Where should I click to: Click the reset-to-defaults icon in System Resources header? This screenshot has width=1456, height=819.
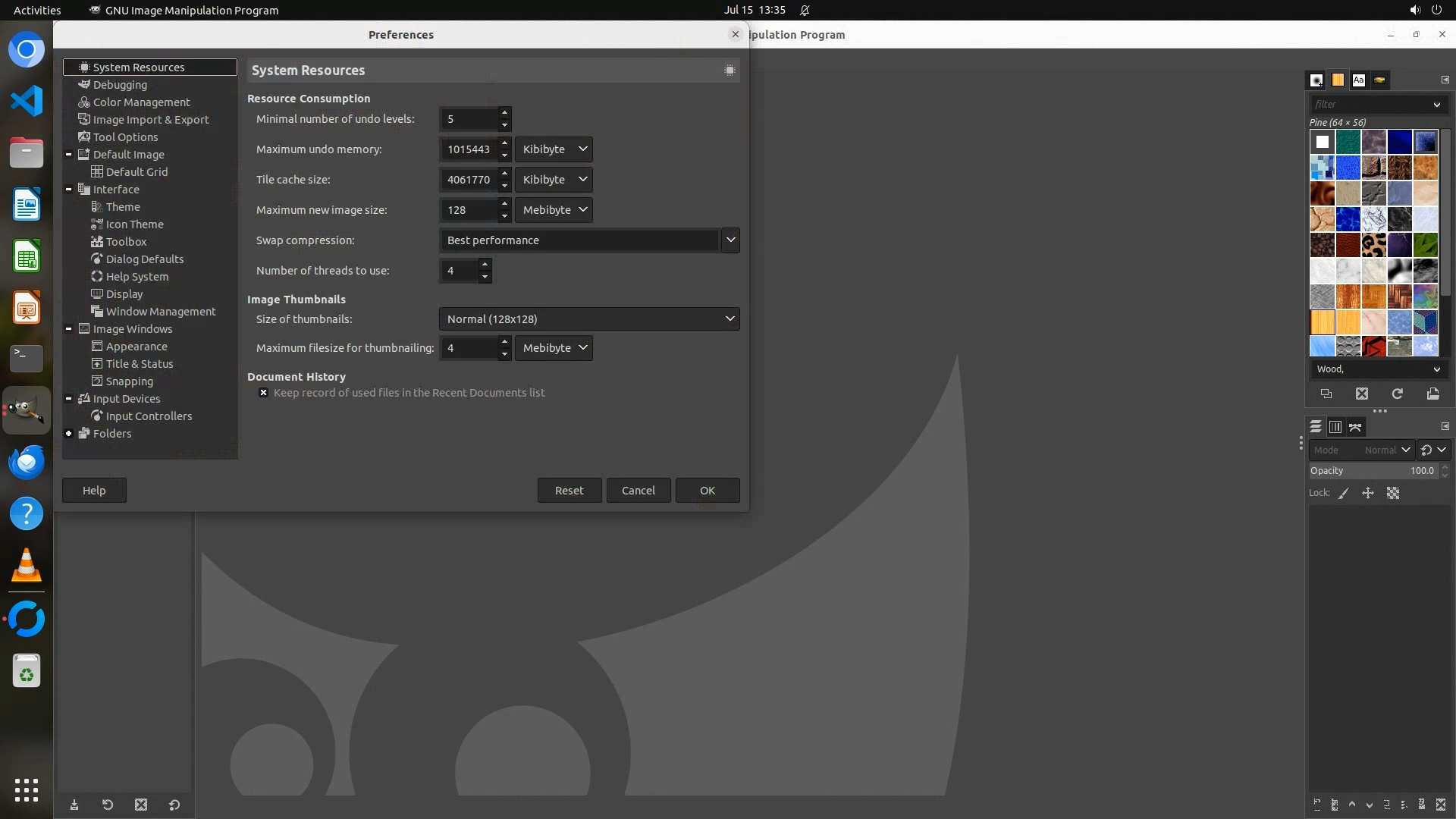(730, 71)
